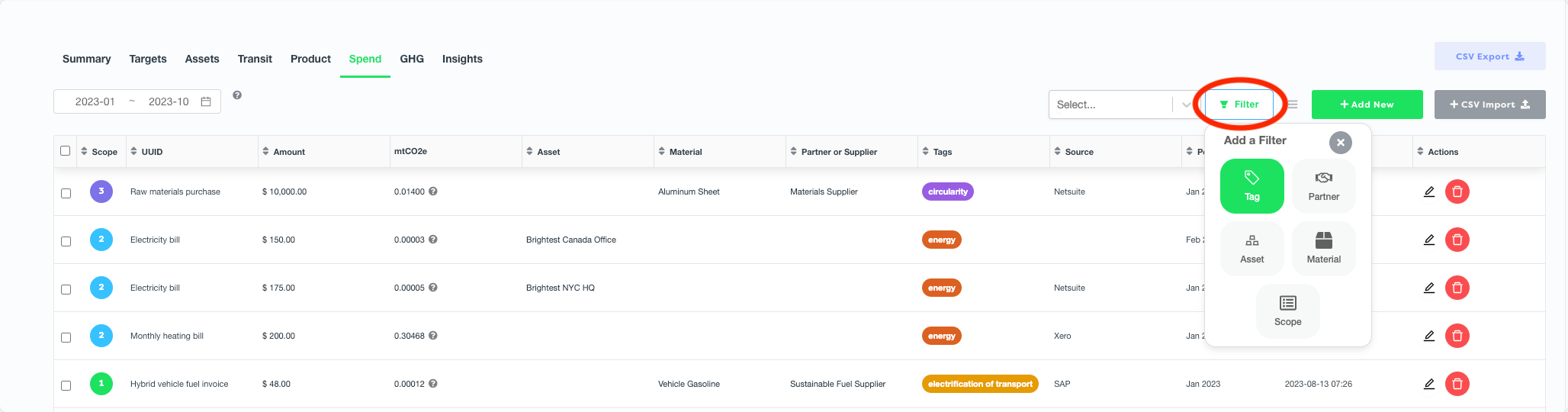This screenshot has height=412, width=1568.
Task: Choose the Scope filter option
Action: tap(1287, 311)
